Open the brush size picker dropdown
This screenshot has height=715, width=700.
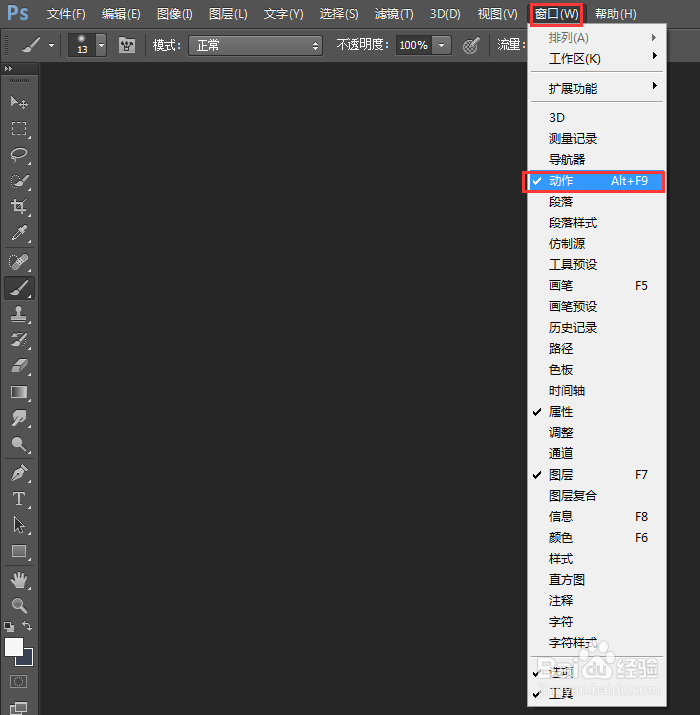[x=101, y=45]
